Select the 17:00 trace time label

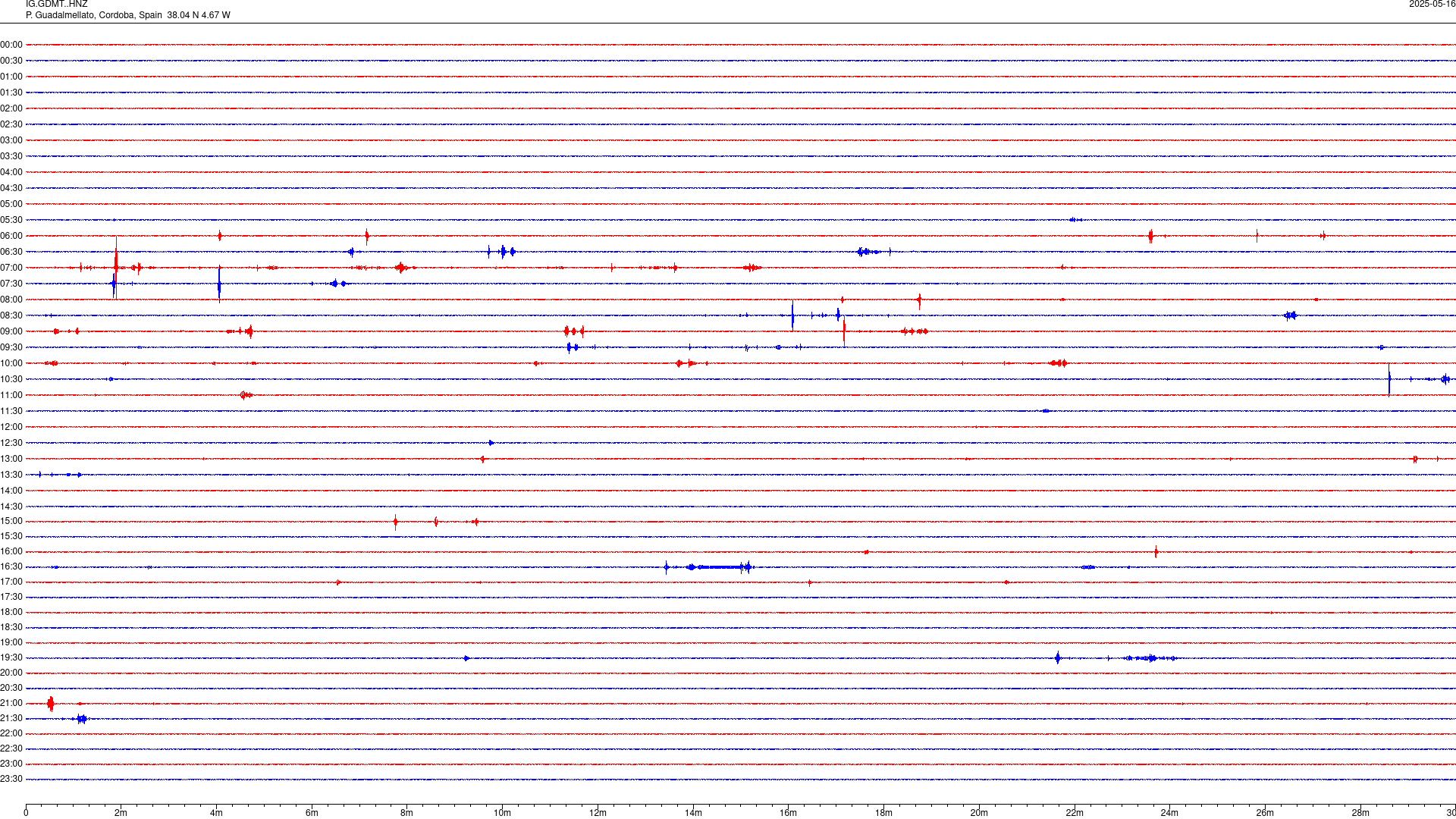point(11,582)
